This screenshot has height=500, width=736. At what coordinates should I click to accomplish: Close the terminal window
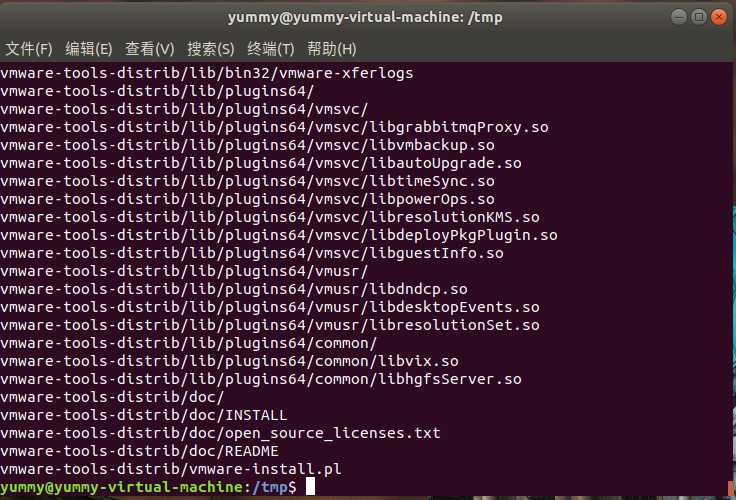click(x=719, y=17)
